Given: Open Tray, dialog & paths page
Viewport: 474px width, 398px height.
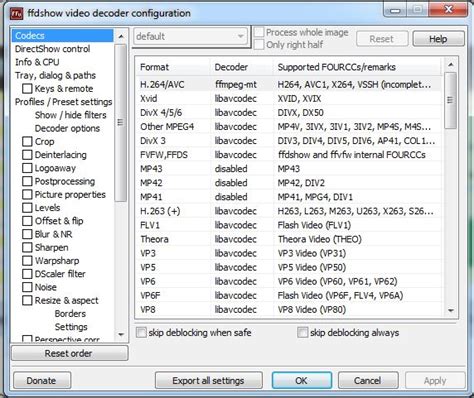Looking at the screenshot, I should click(x=55, y=76).
